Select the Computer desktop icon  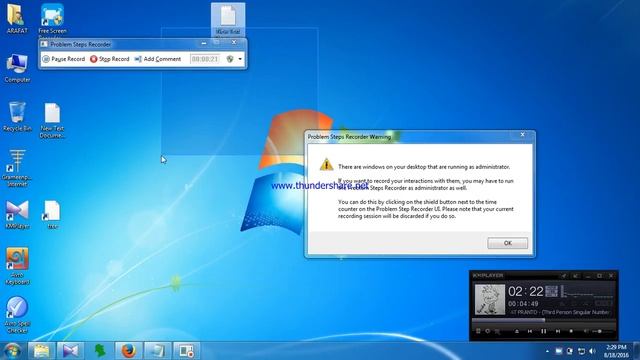click(x=17, y=68)
